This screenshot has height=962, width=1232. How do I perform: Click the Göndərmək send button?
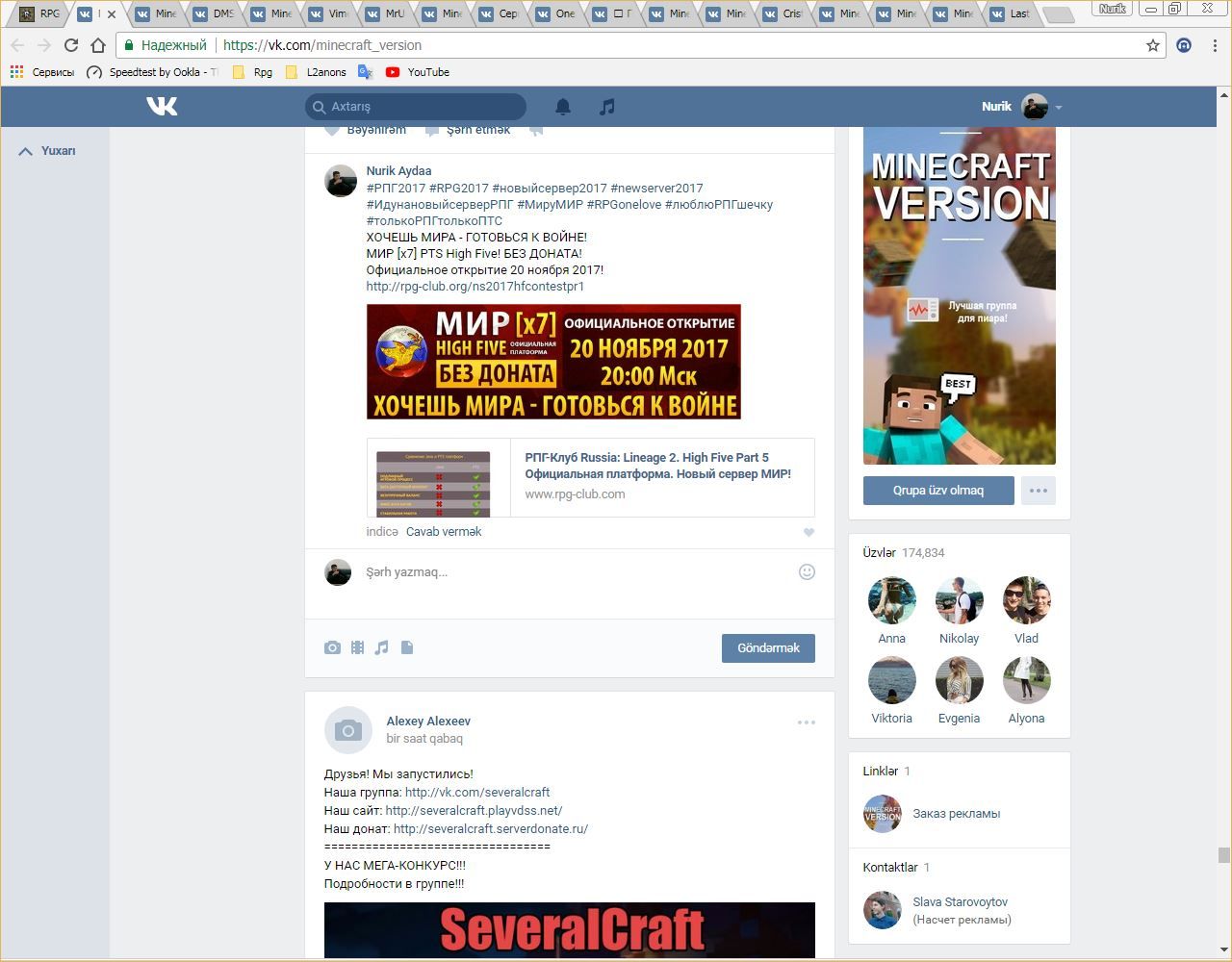coord(768,648)
